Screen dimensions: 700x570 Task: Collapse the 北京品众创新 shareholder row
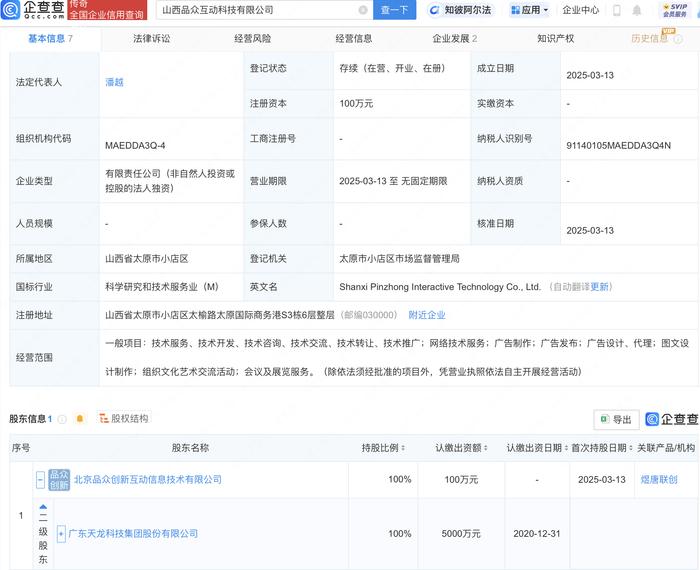pyautogui.click(x=40, y=480)
